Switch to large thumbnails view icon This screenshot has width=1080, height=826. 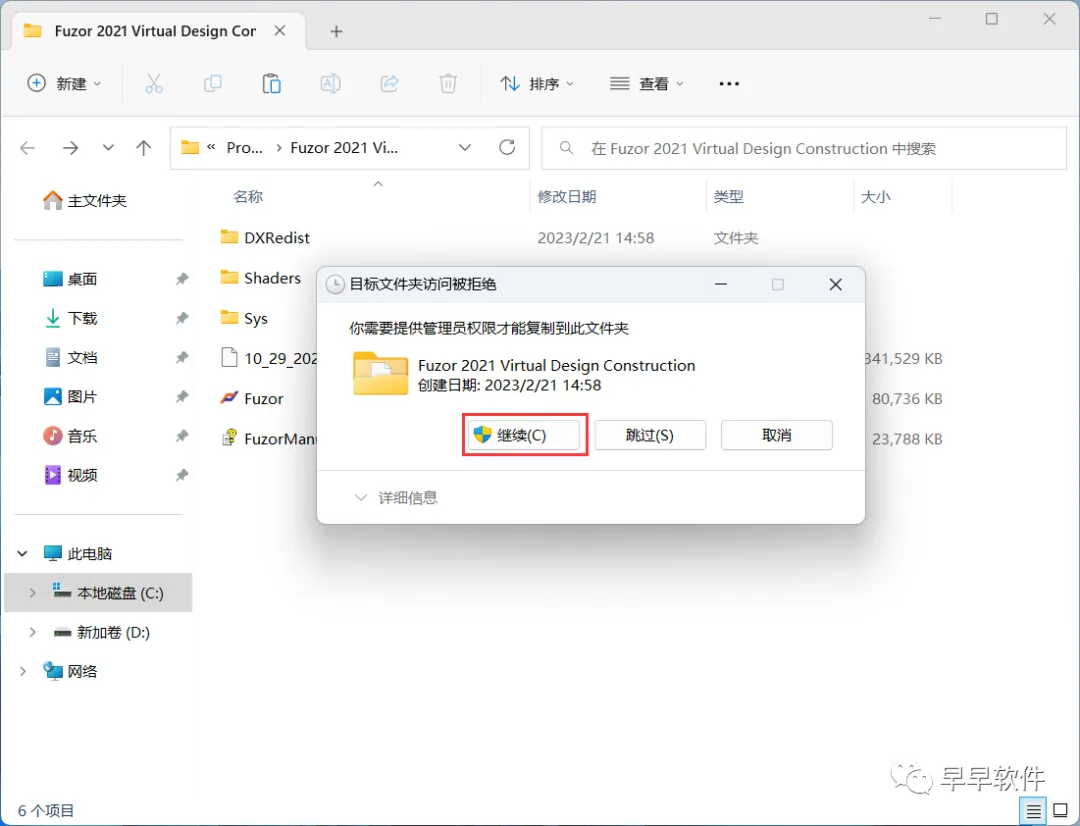(1061, 812)
